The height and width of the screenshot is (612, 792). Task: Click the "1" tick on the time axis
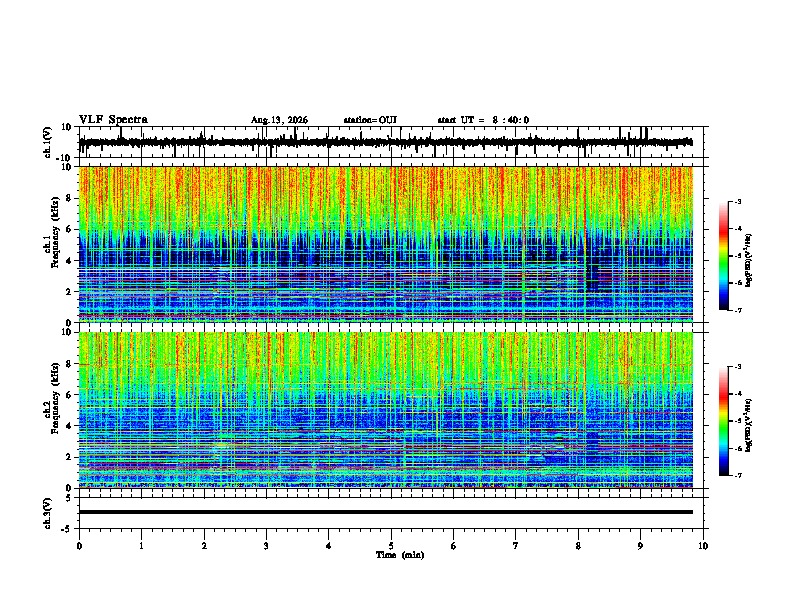(x=141, y=546)
